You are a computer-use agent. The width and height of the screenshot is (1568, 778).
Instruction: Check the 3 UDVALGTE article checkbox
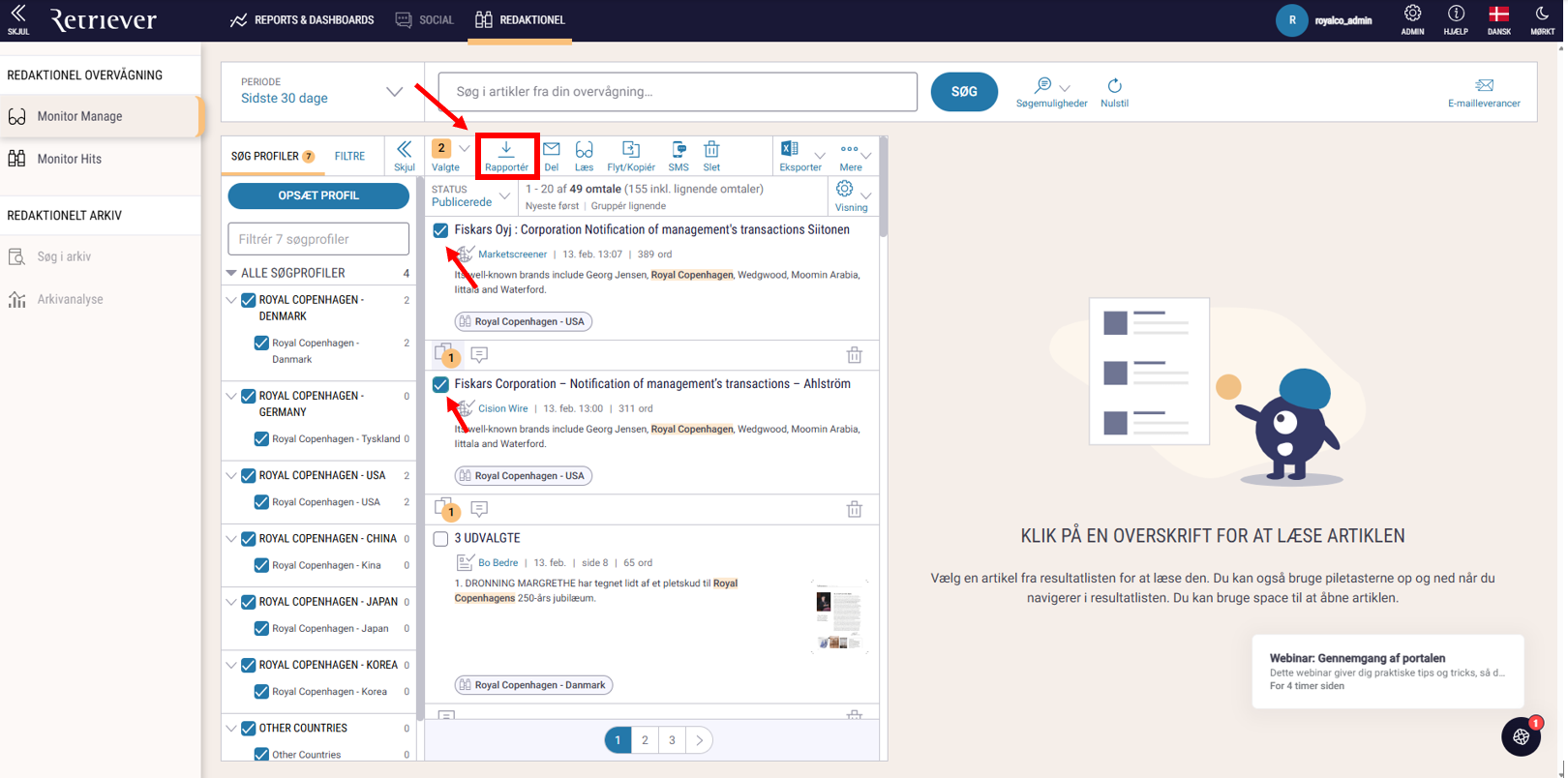(x=440, y=539)
